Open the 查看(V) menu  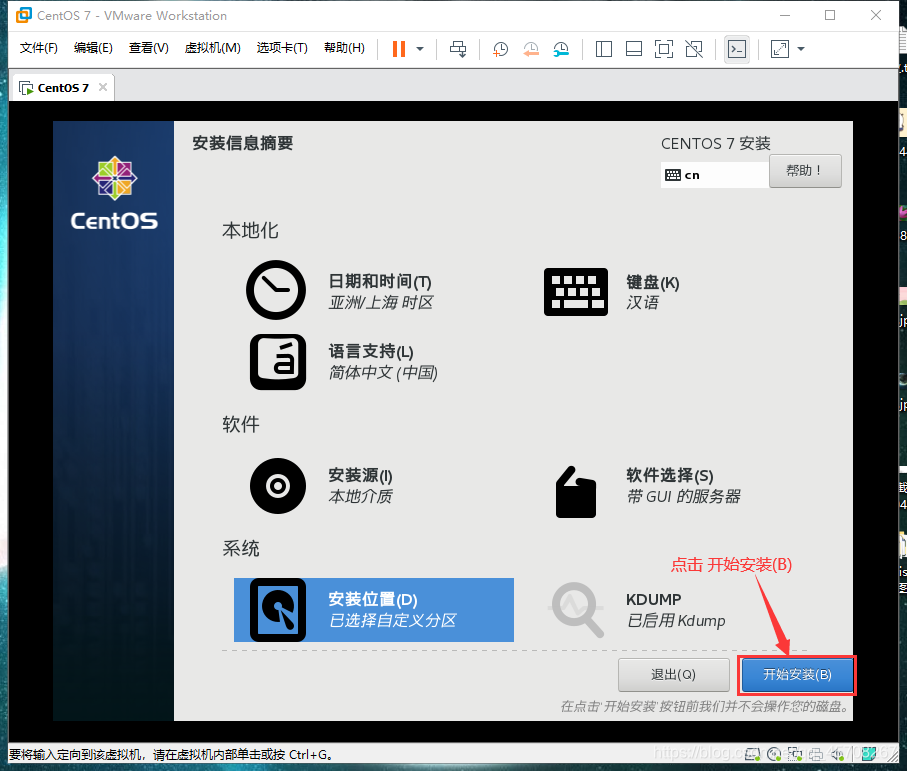pos(149,47)
